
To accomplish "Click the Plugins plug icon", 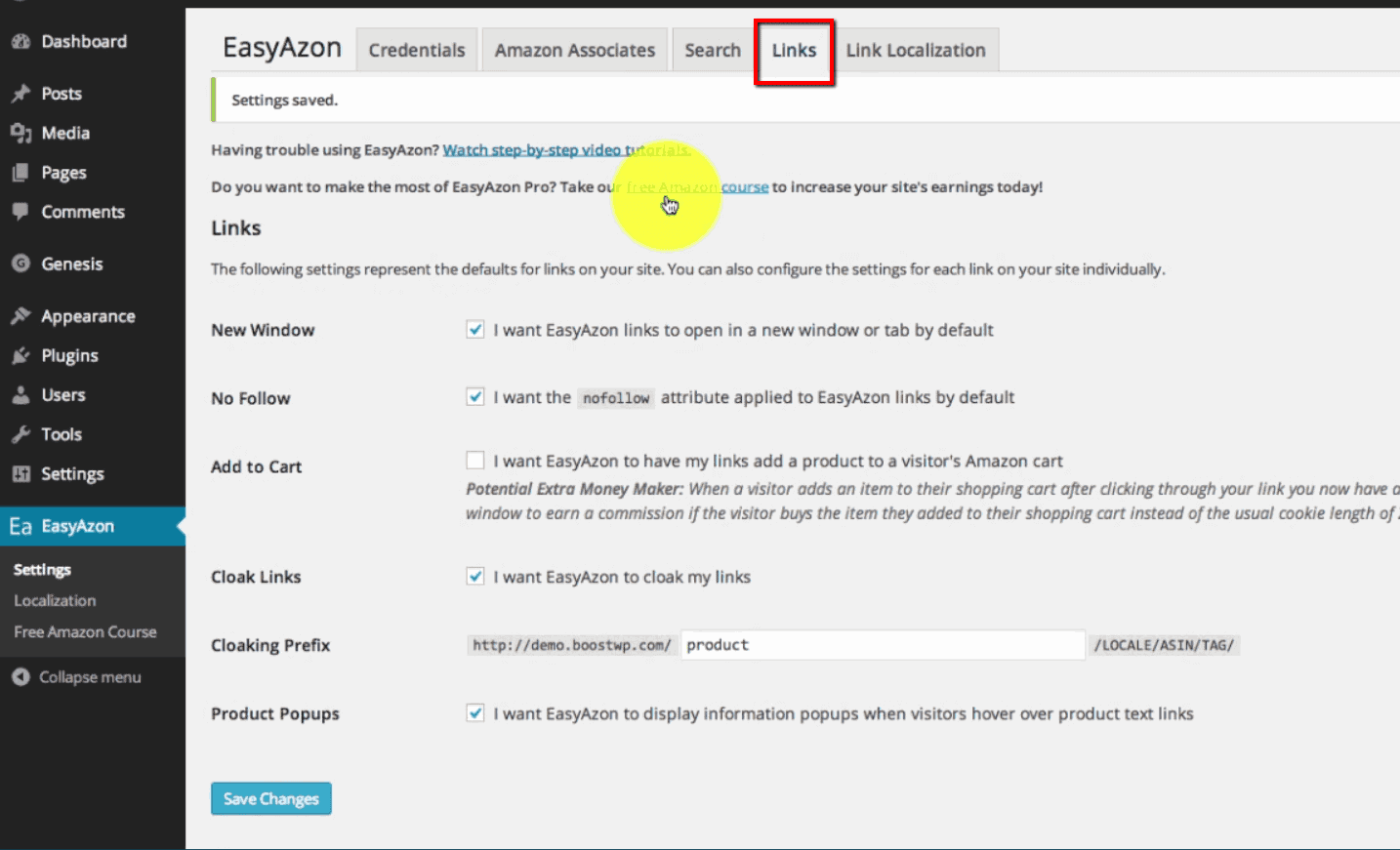I will [21, 355].
